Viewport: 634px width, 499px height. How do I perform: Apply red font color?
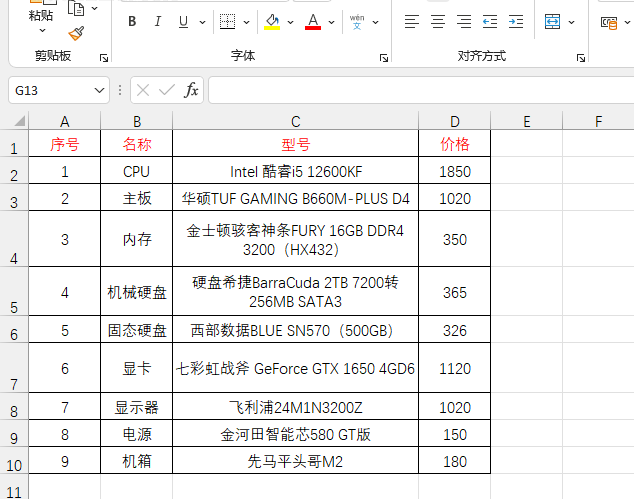[313, 21]
